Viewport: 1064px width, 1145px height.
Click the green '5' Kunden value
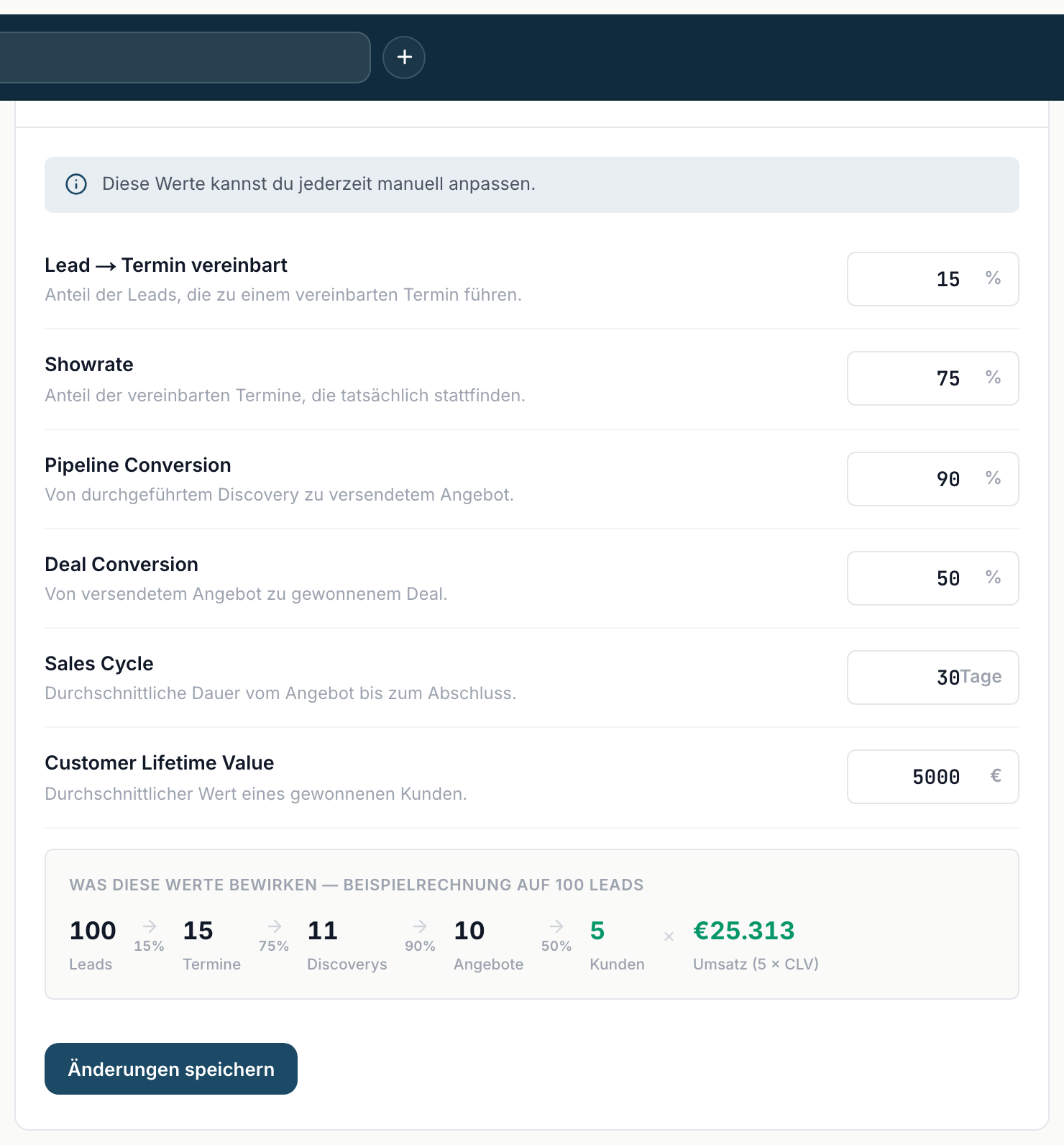597,931
